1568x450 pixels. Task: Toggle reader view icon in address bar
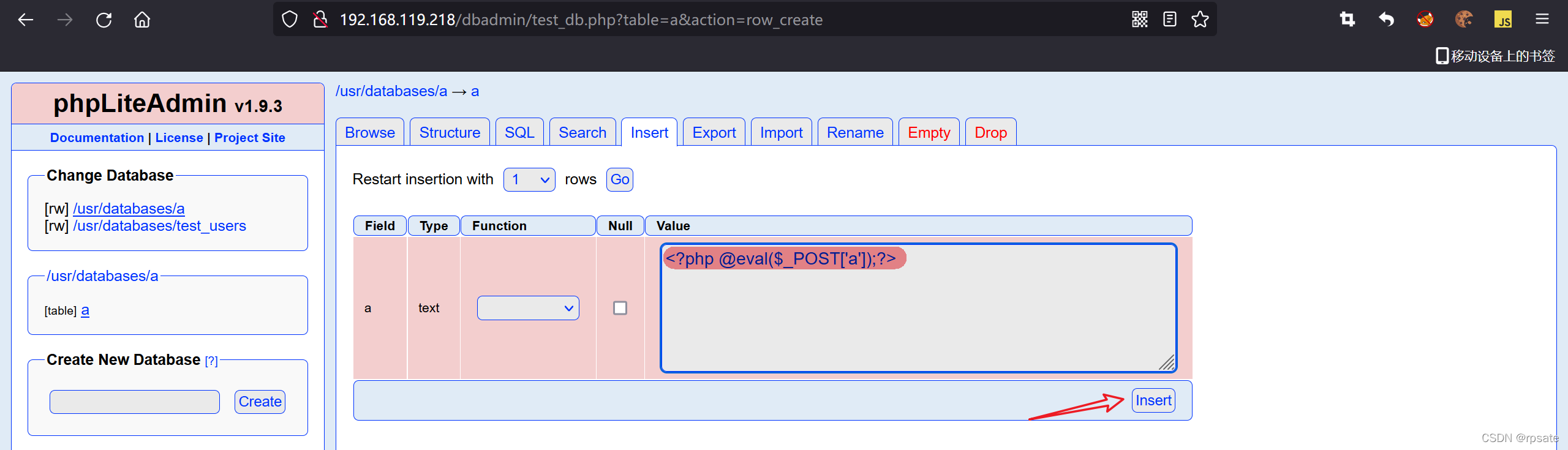pos(1169,20)
